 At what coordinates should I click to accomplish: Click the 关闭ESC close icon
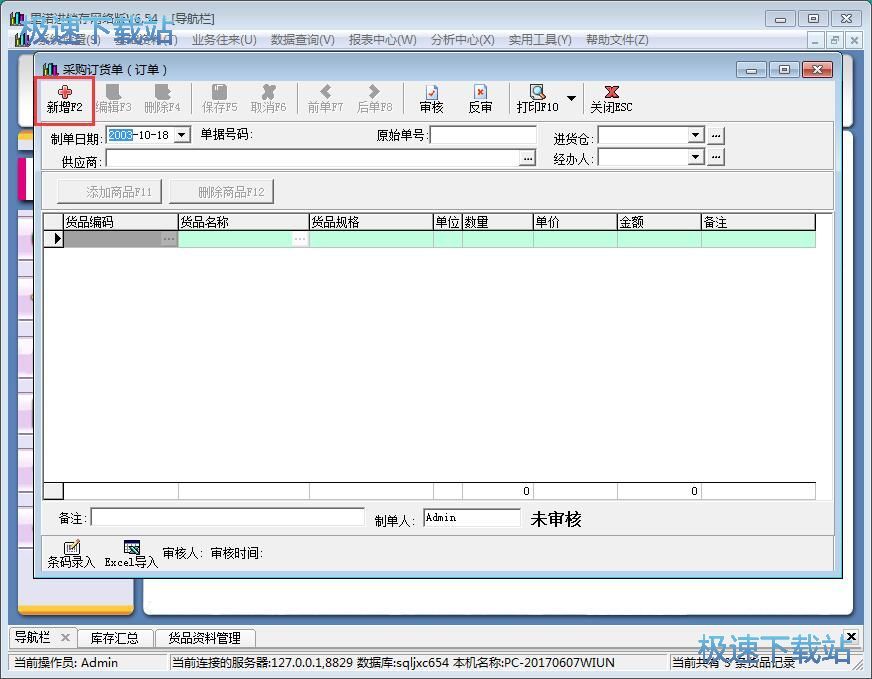611,98
